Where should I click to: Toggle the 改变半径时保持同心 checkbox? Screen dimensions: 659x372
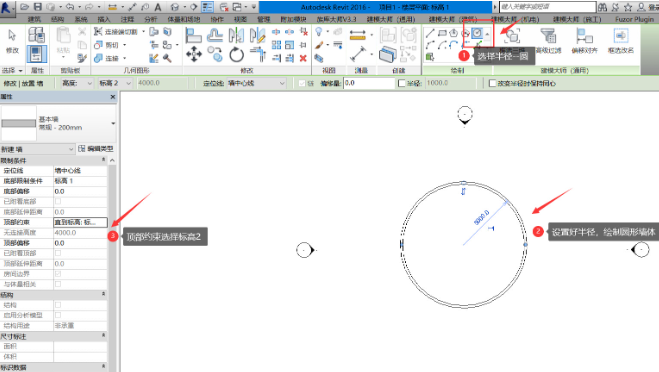(493, 83)
